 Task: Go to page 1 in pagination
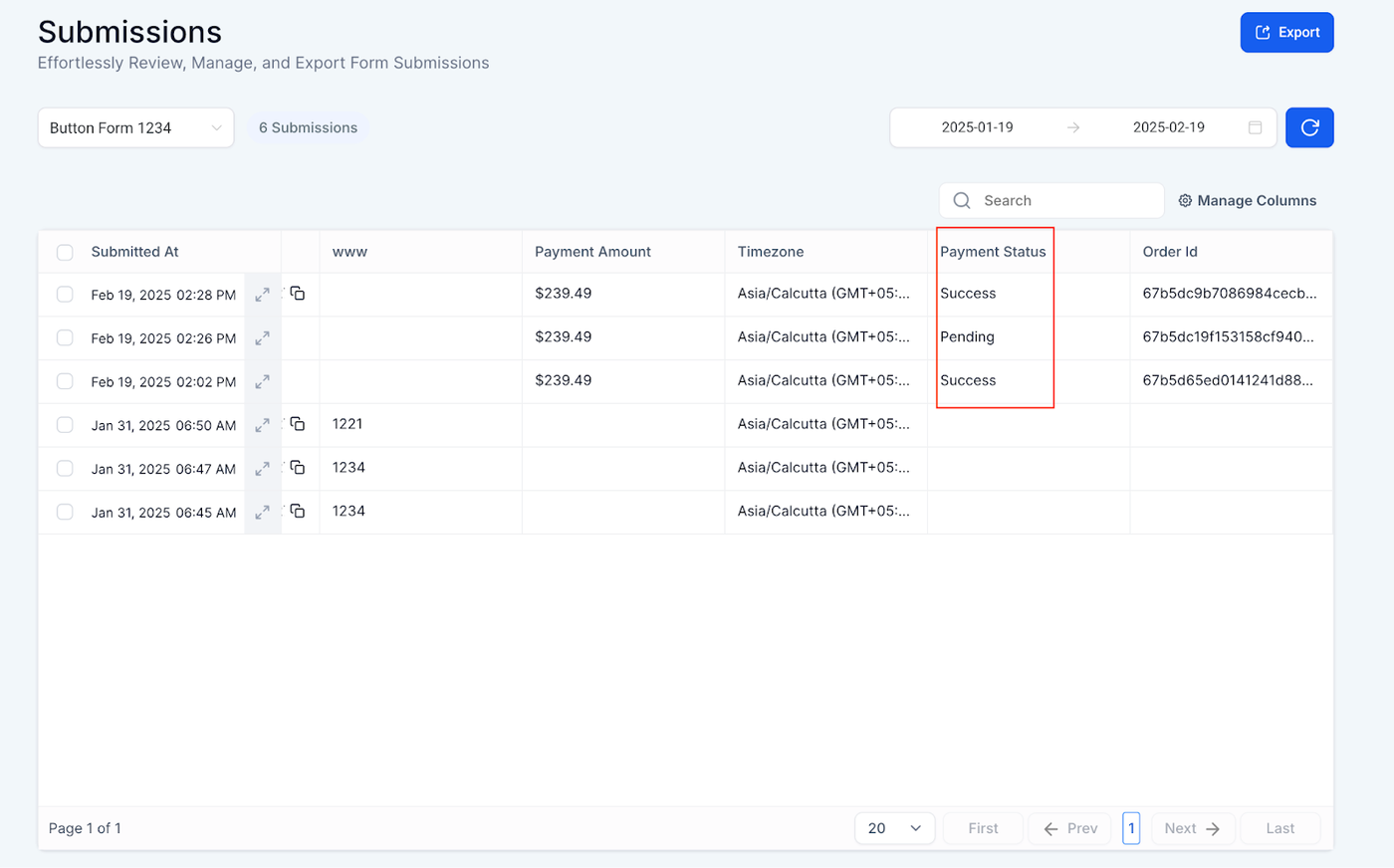click(x=1130, y=828)
